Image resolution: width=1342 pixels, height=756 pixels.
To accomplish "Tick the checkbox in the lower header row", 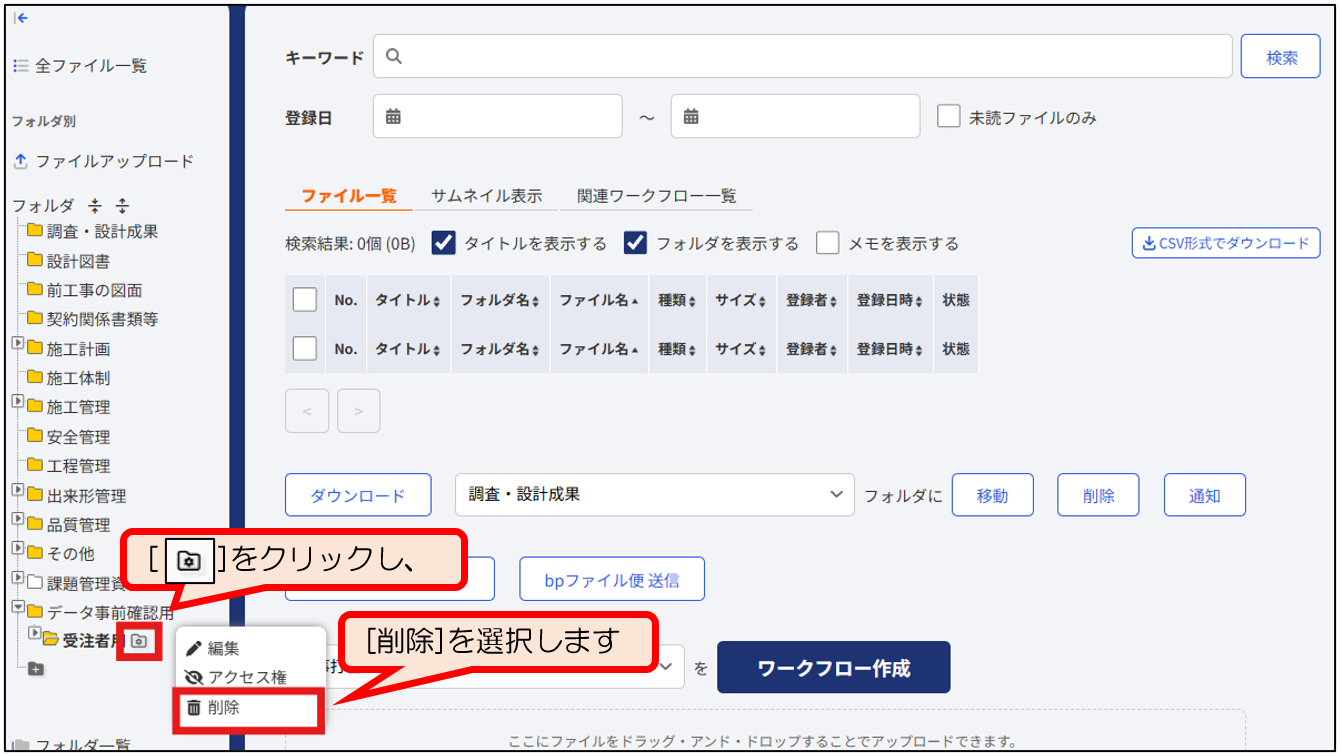I will pos(305,348).
